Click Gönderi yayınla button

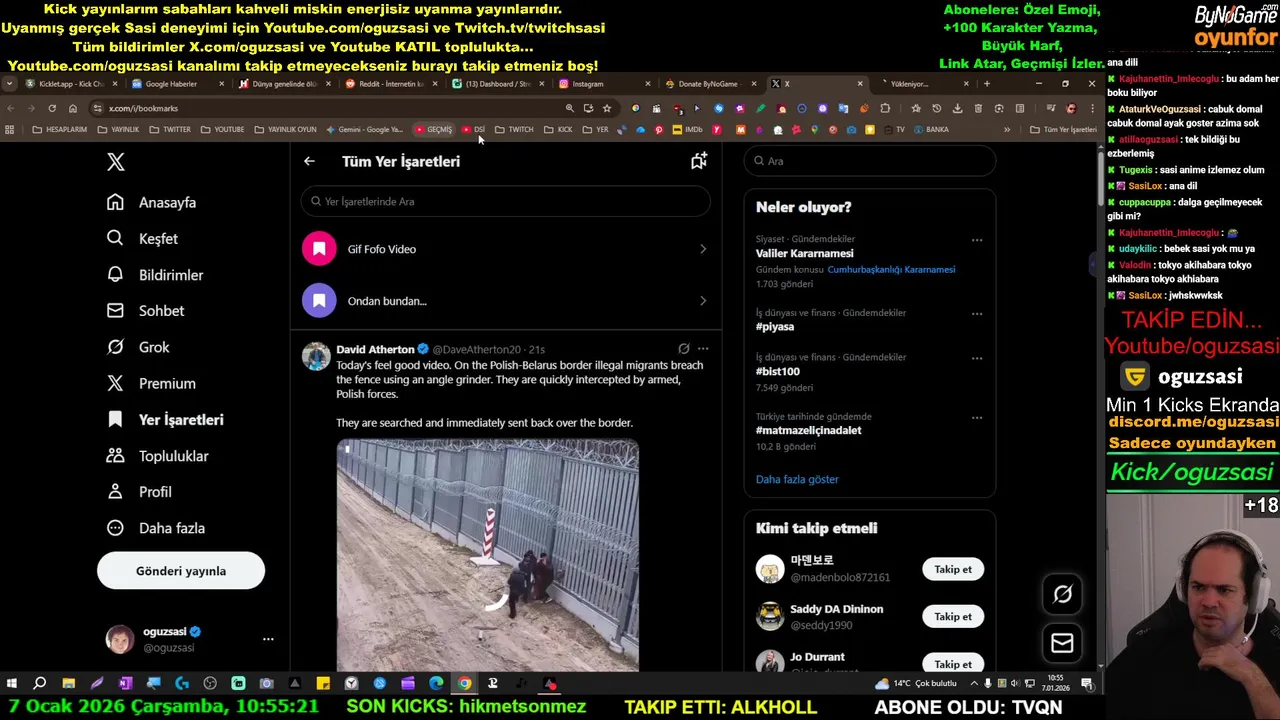click(x=181, y=571)
